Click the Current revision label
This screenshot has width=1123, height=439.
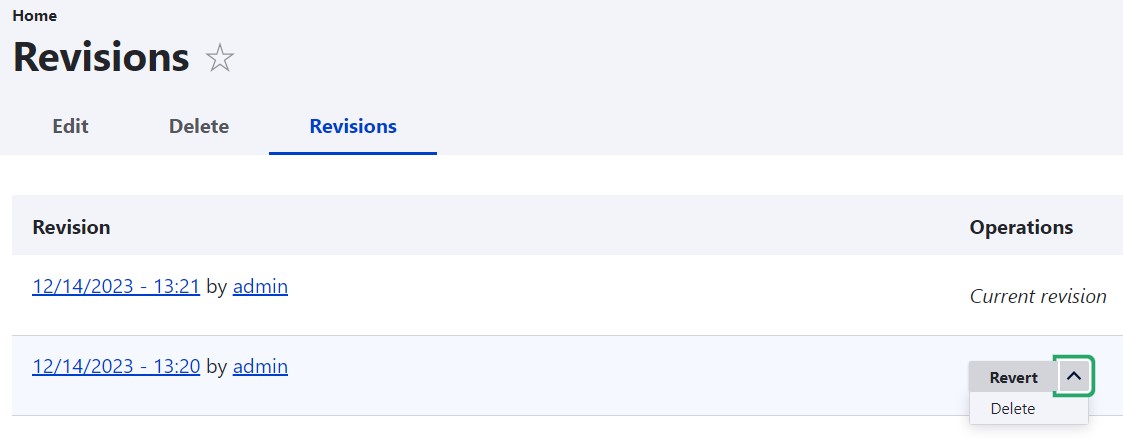[x=1038, y=296]
